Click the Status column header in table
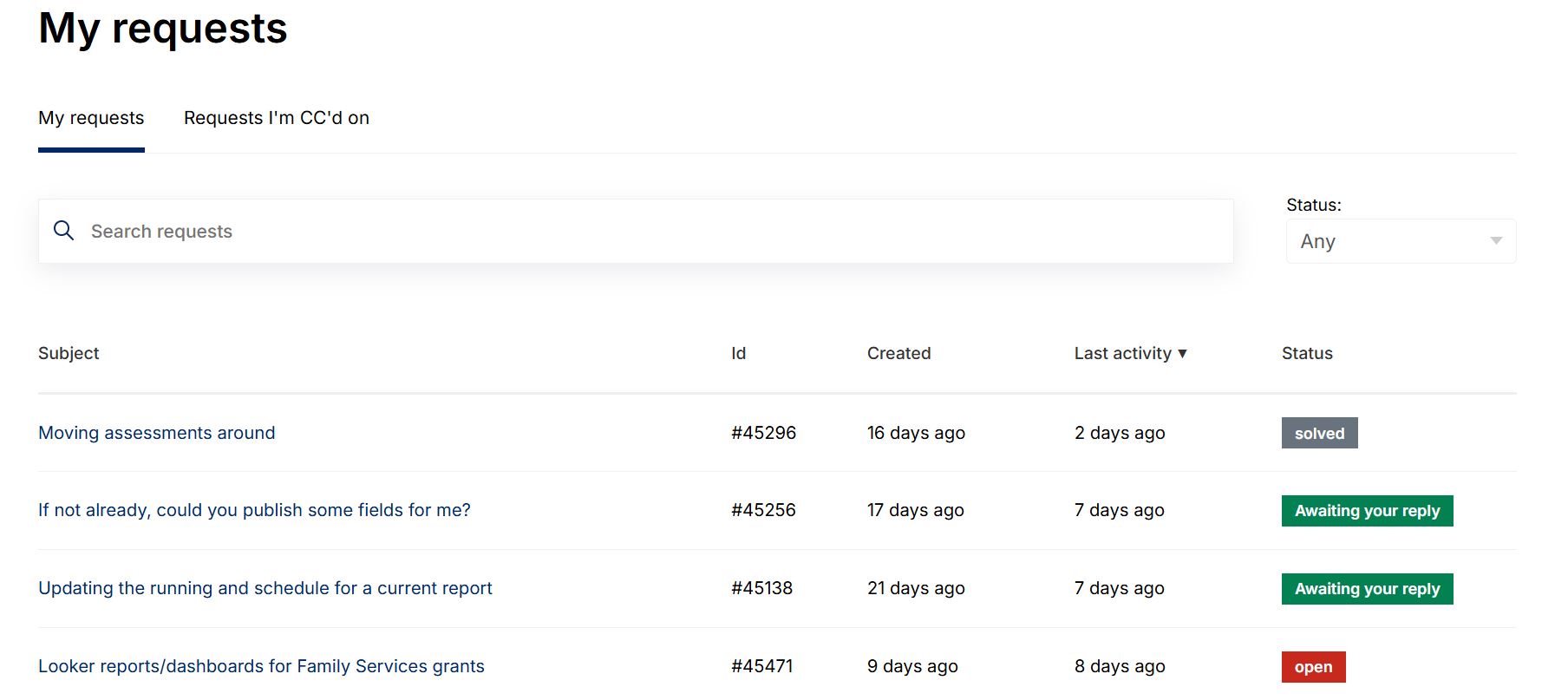Image resolution: width=1568 pixels, height=700 pixels. click(x=1307, y=354)
